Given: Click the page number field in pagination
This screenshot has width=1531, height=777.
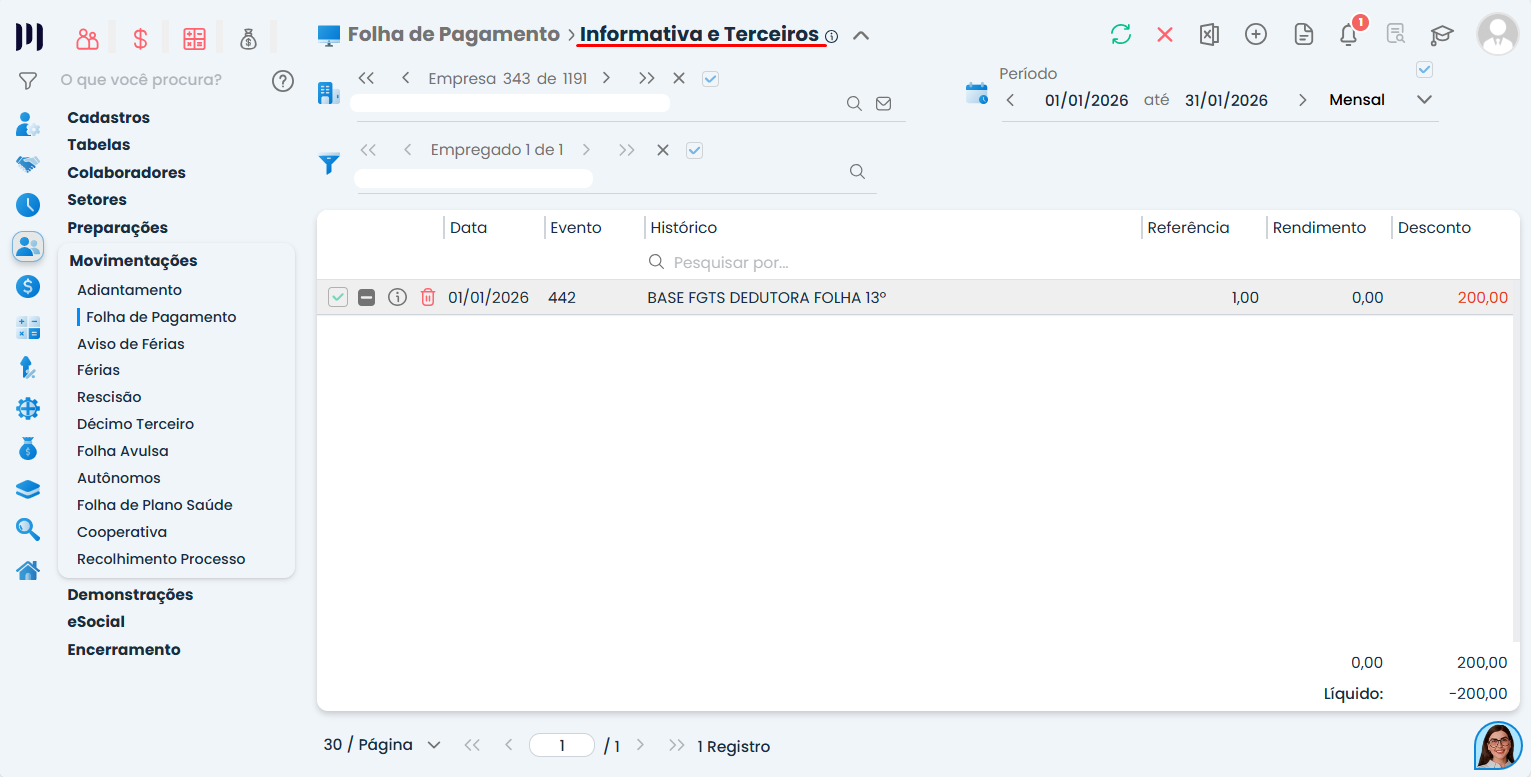Looking at the screenshot, I should pyautogui.click(x=562, y=745).
